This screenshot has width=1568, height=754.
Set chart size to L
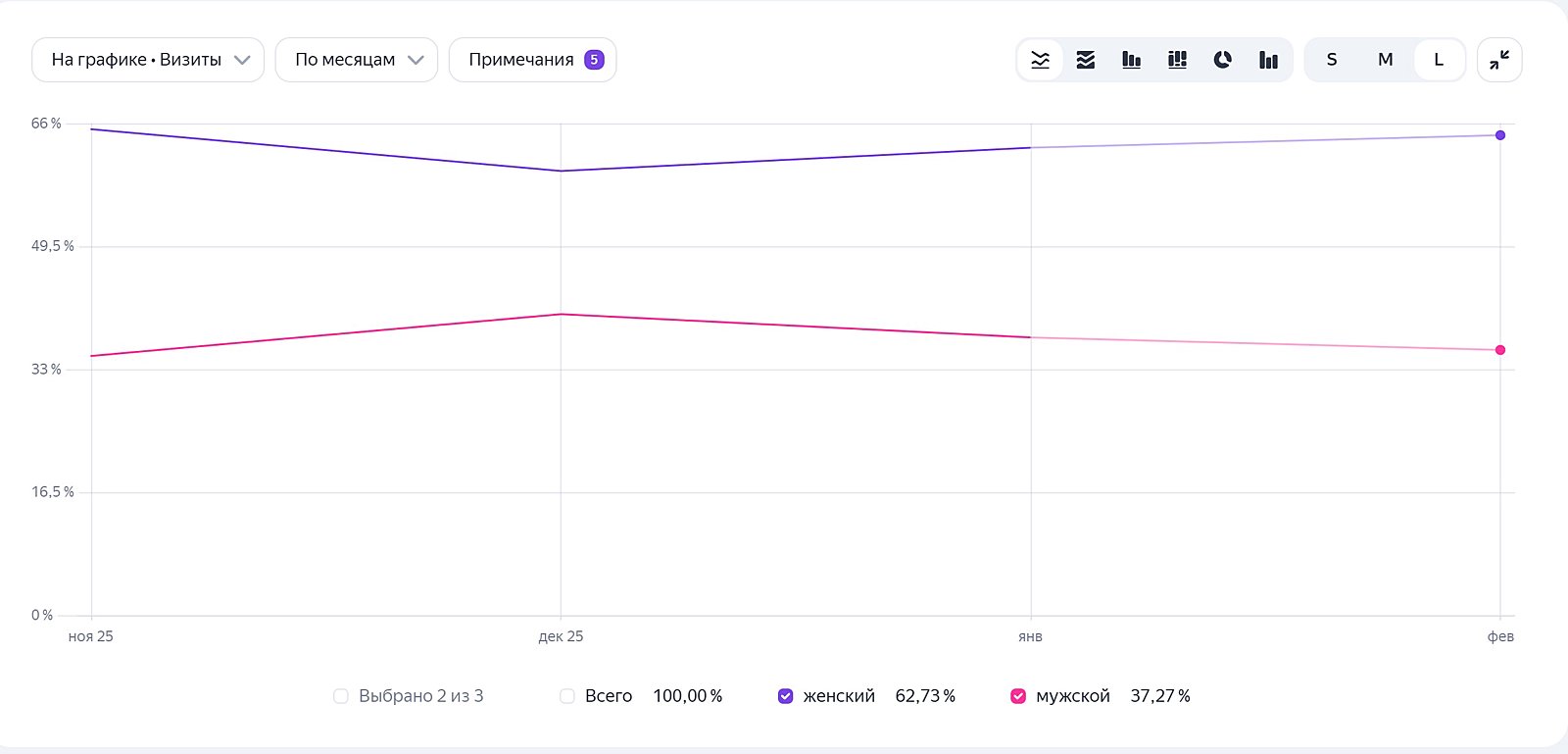pos(1439,60)
